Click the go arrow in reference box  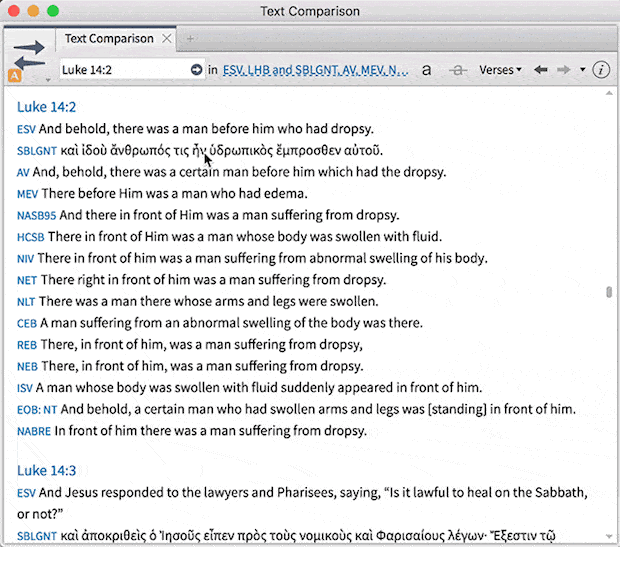pos(196,70)
